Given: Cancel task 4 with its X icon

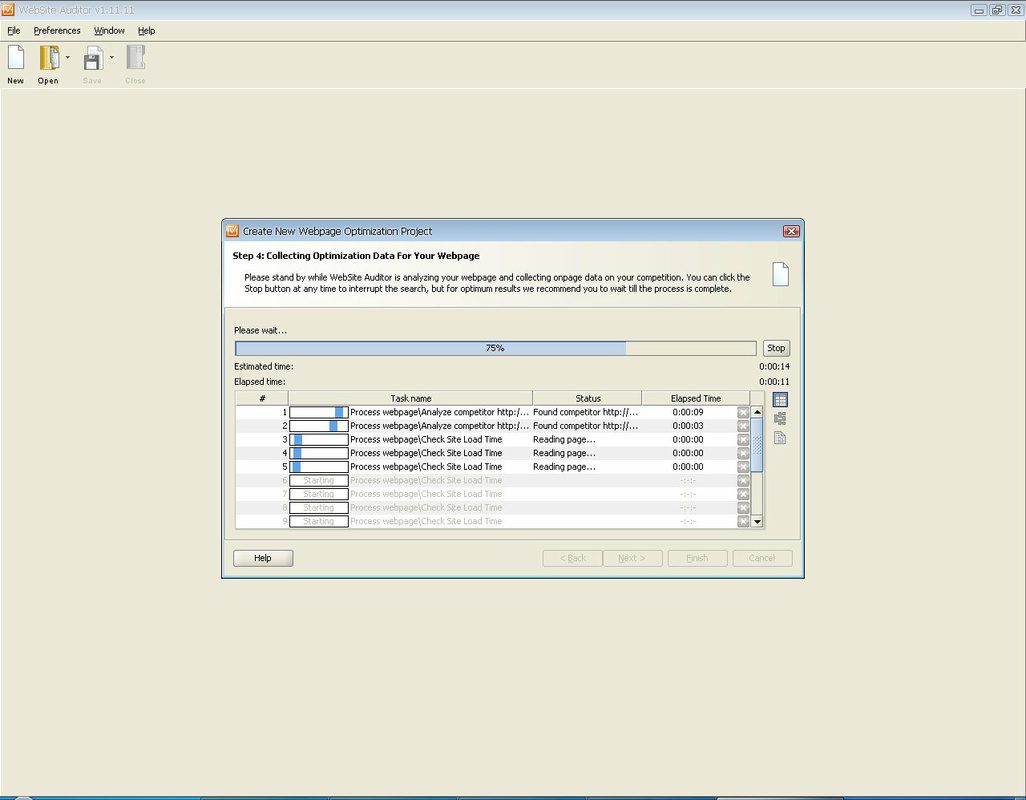Looking at the screenshot, I should (743, 453).
